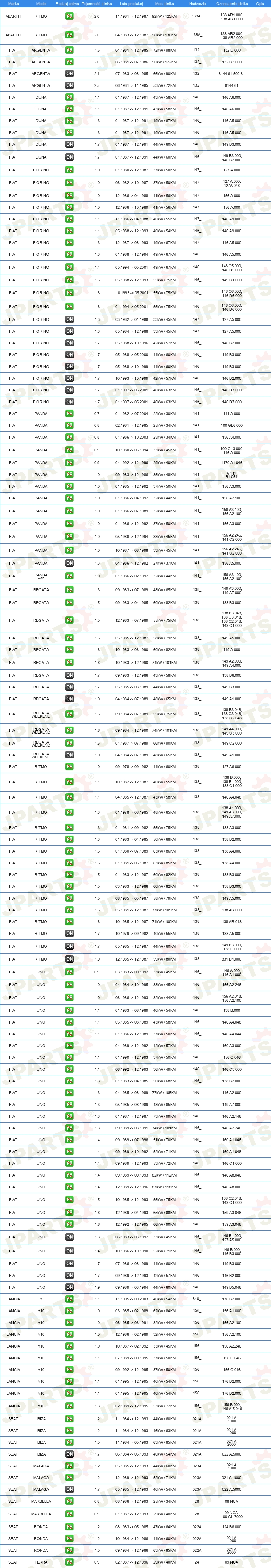Image resolution: width=271 pixels, height=1568 pixels.
Task: Click petrol icon for LANCIA Y10 62kW/84KM
Action: point(69,1311)
